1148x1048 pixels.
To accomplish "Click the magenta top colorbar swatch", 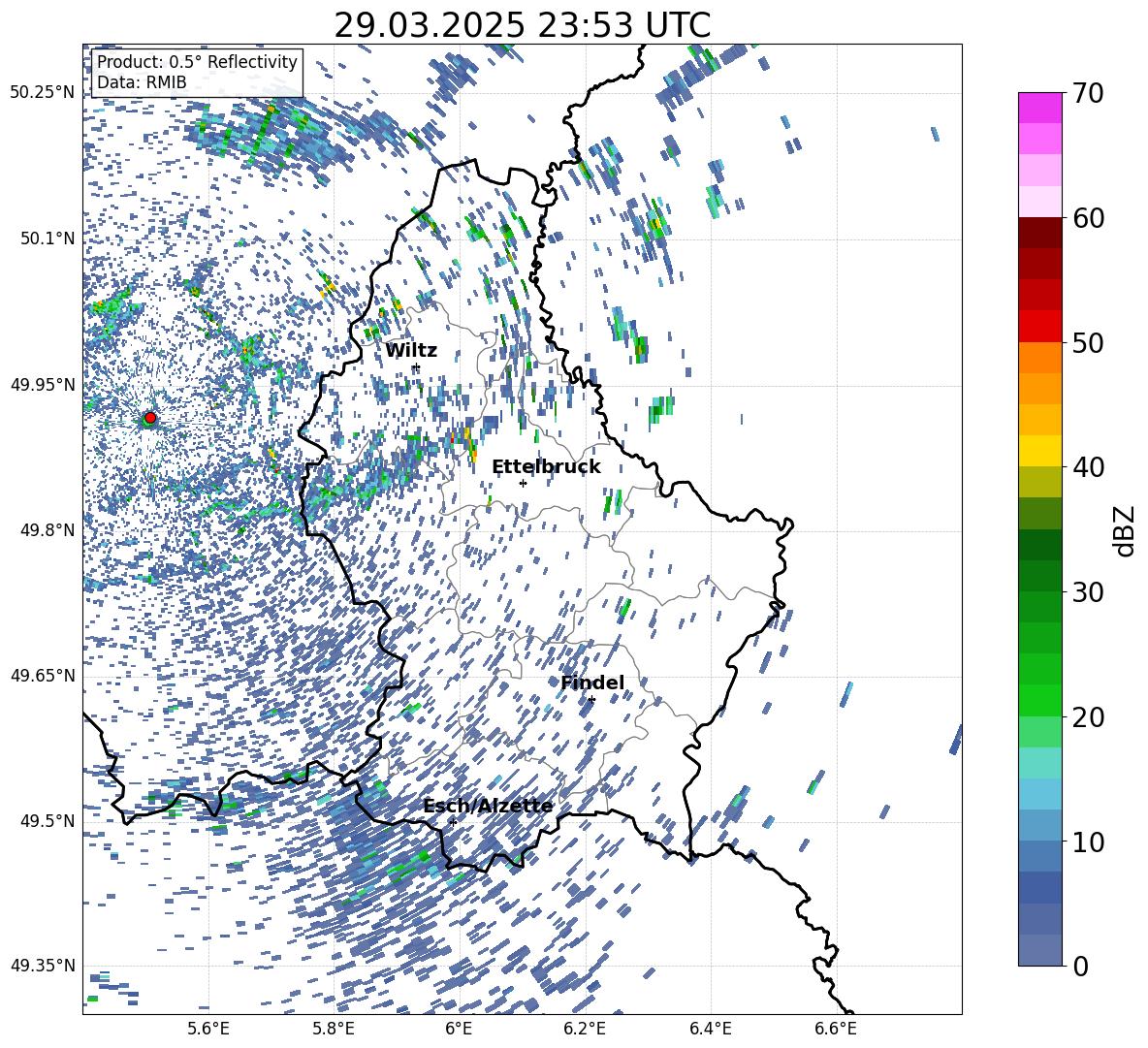I will [1039, 108].
